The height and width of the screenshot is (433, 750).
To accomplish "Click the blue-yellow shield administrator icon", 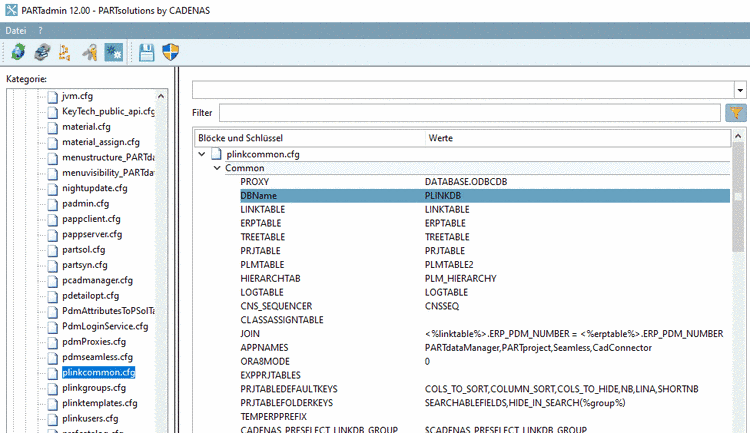I will (171, 52).
